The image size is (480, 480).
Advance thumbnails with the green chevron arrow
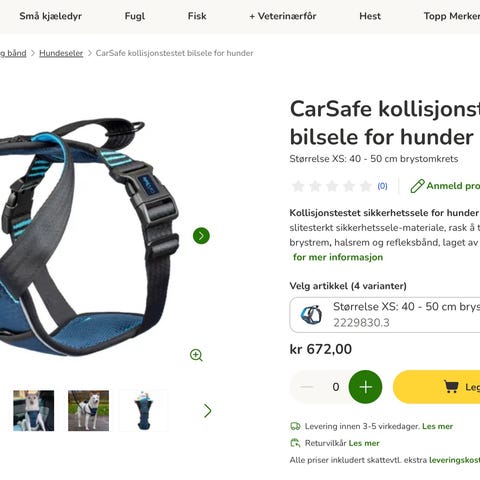click(208, 411)
